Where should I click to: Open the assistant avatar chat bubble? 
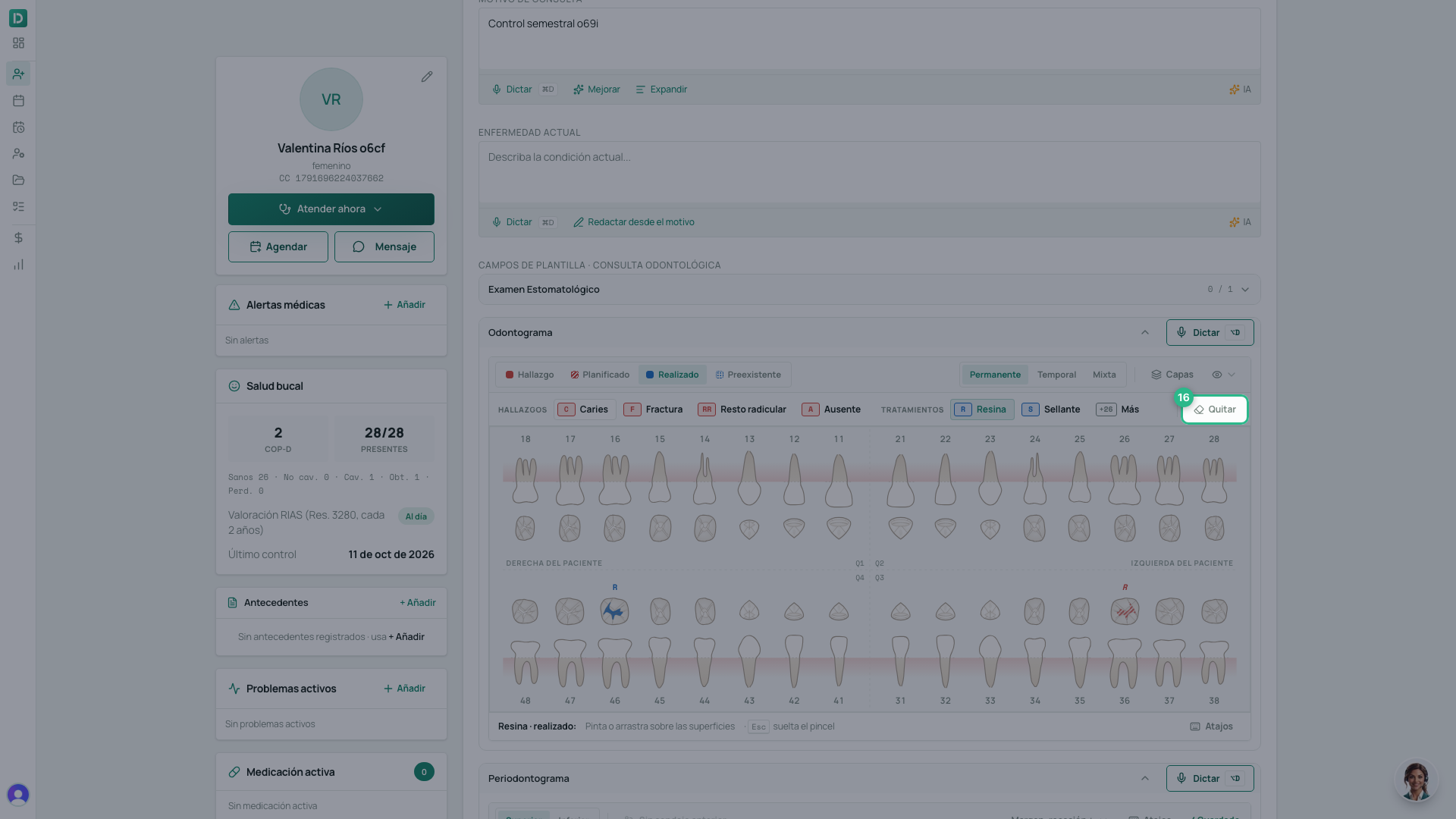click(1415, 780)
